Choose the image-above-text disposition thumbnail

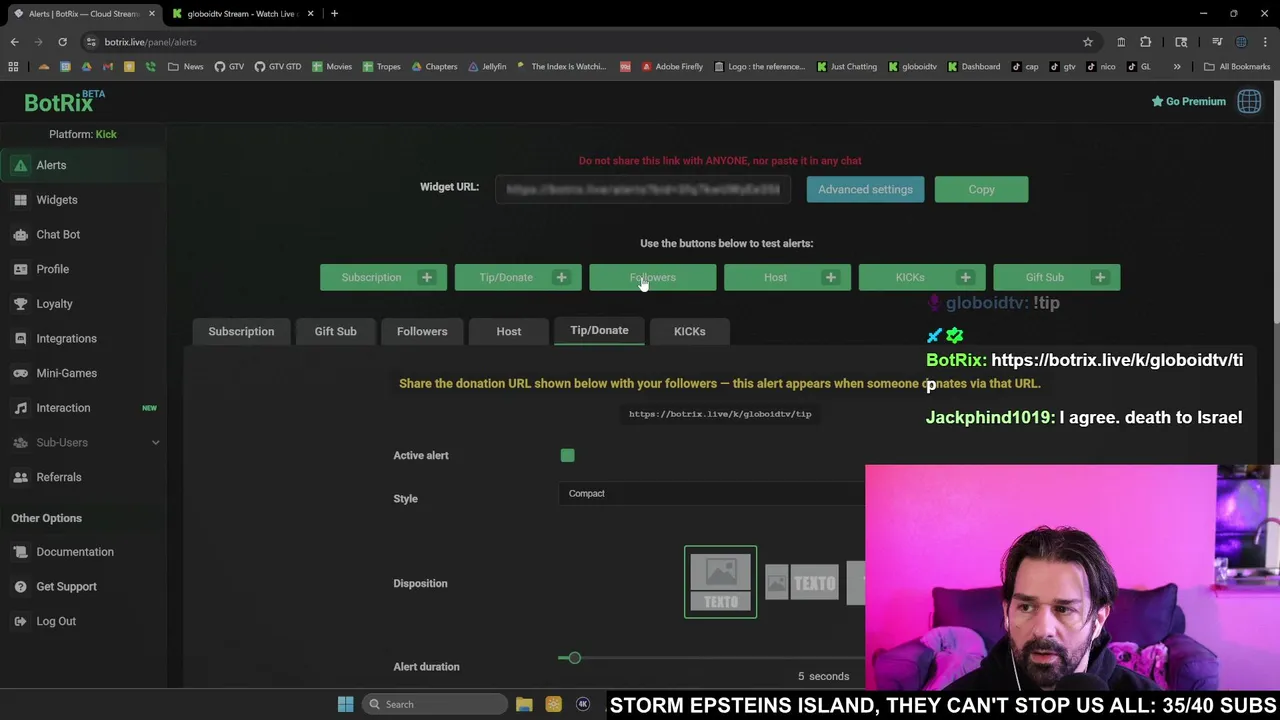[720, 582]
